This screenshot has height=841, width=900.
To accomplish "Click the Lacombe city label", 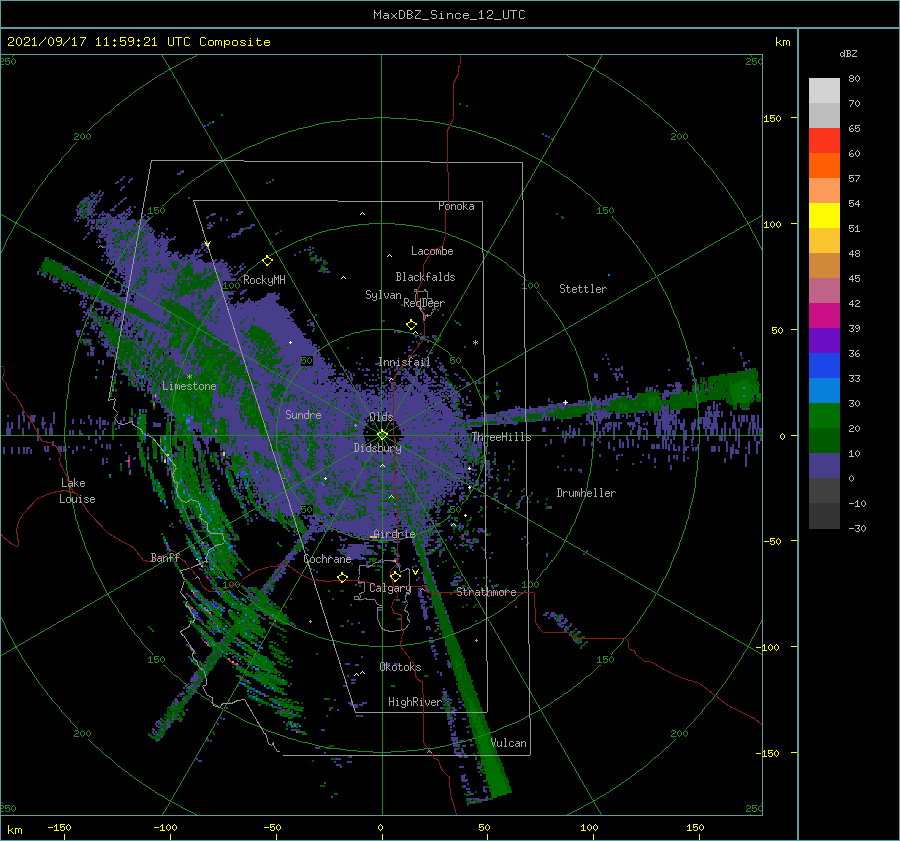I will 432,251.
